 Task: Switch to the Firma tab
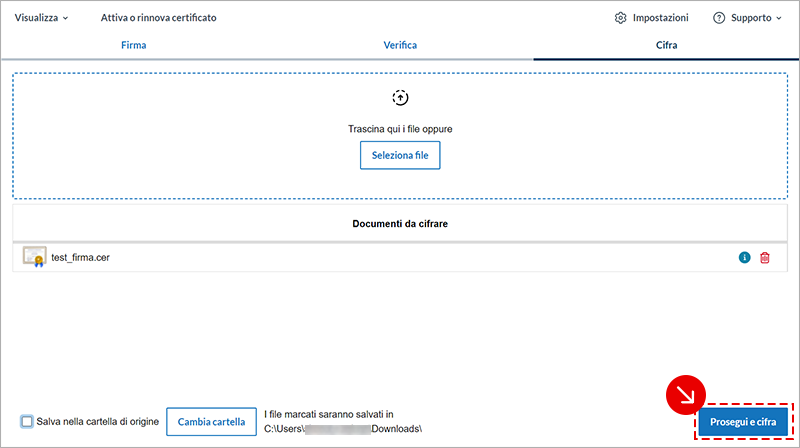tap(133, 45)
